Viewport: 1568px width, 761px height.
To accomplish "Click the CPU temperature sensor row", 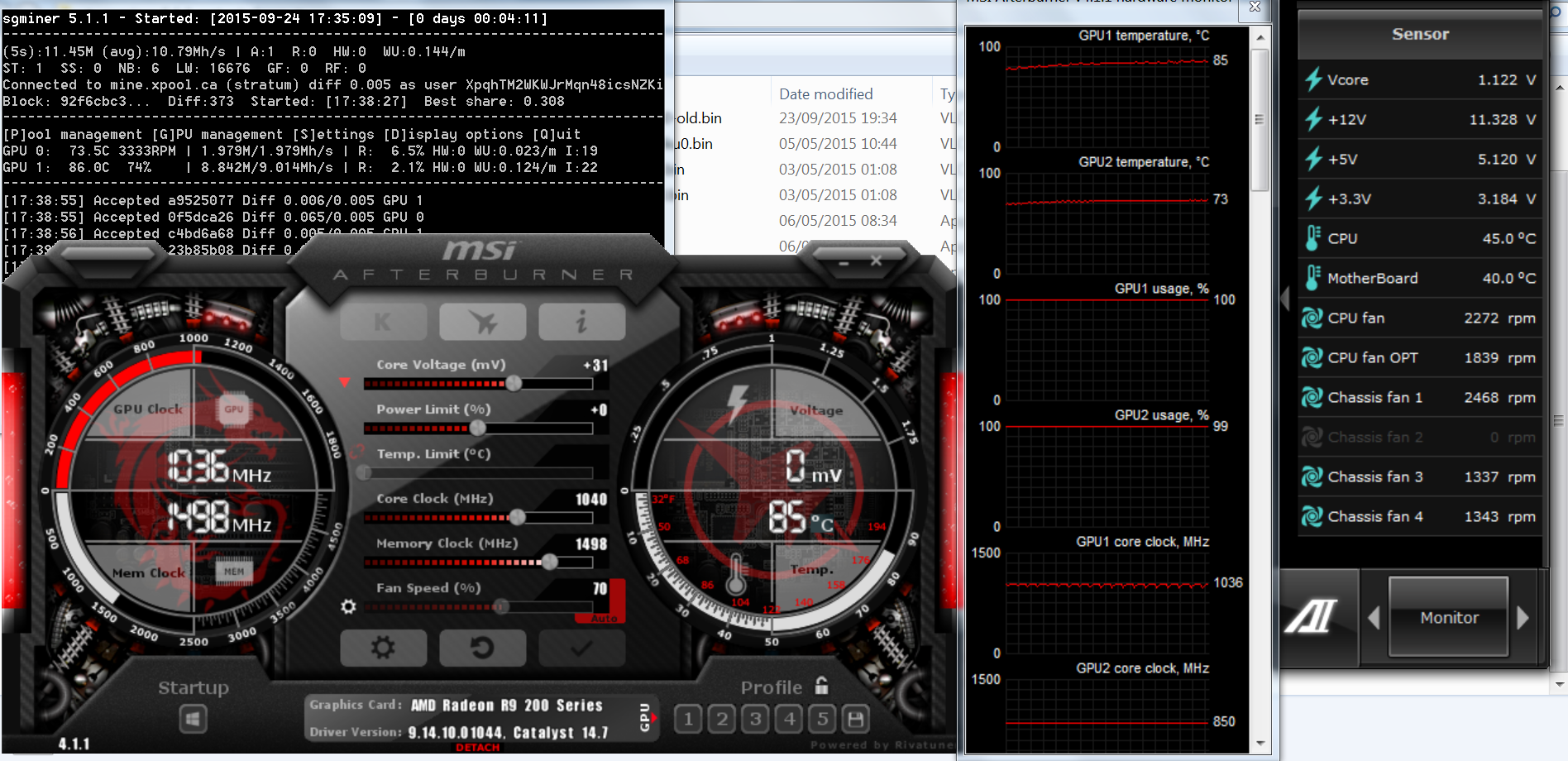I will point(1420,238).
